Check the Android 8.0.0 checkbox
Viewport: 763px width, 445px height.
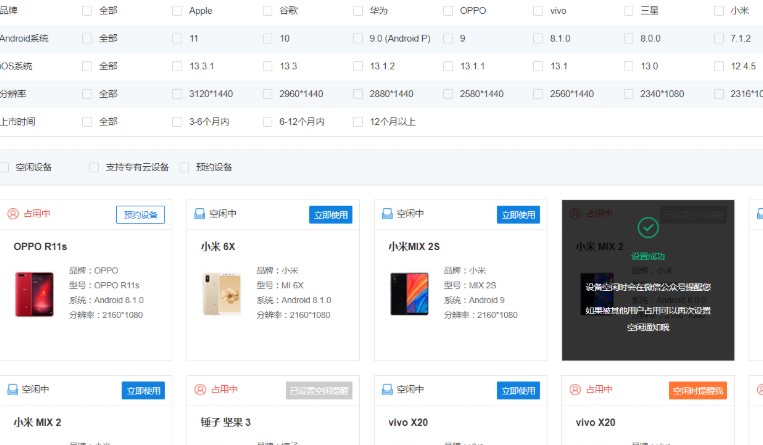(628, 38)
